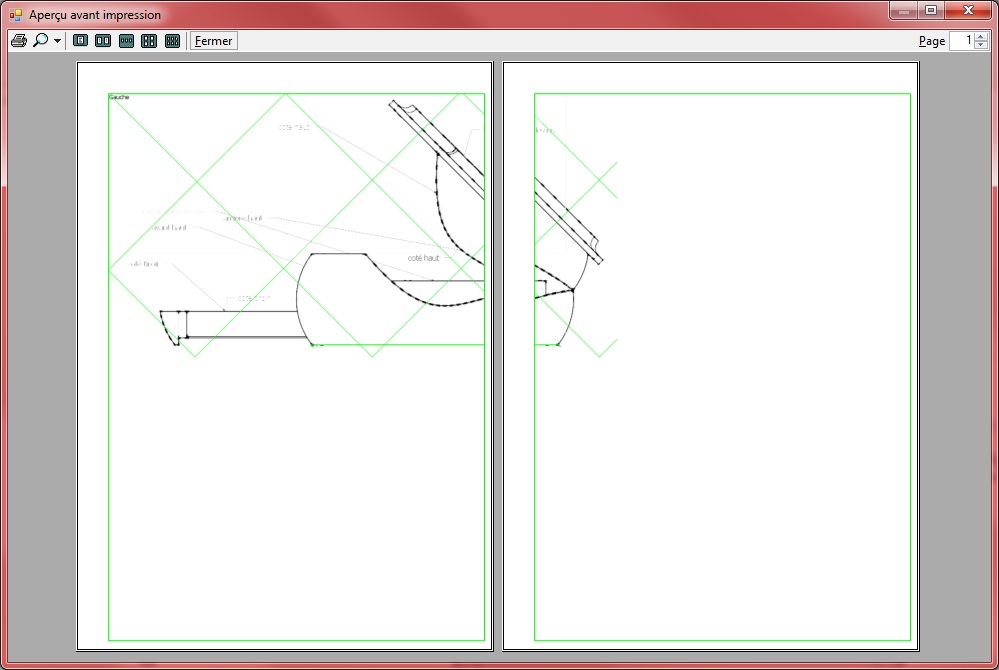Close the Aperçu avant impression window
Image resolution: width=999 pixels, height=670 pixels.
(x=968, y=10)
